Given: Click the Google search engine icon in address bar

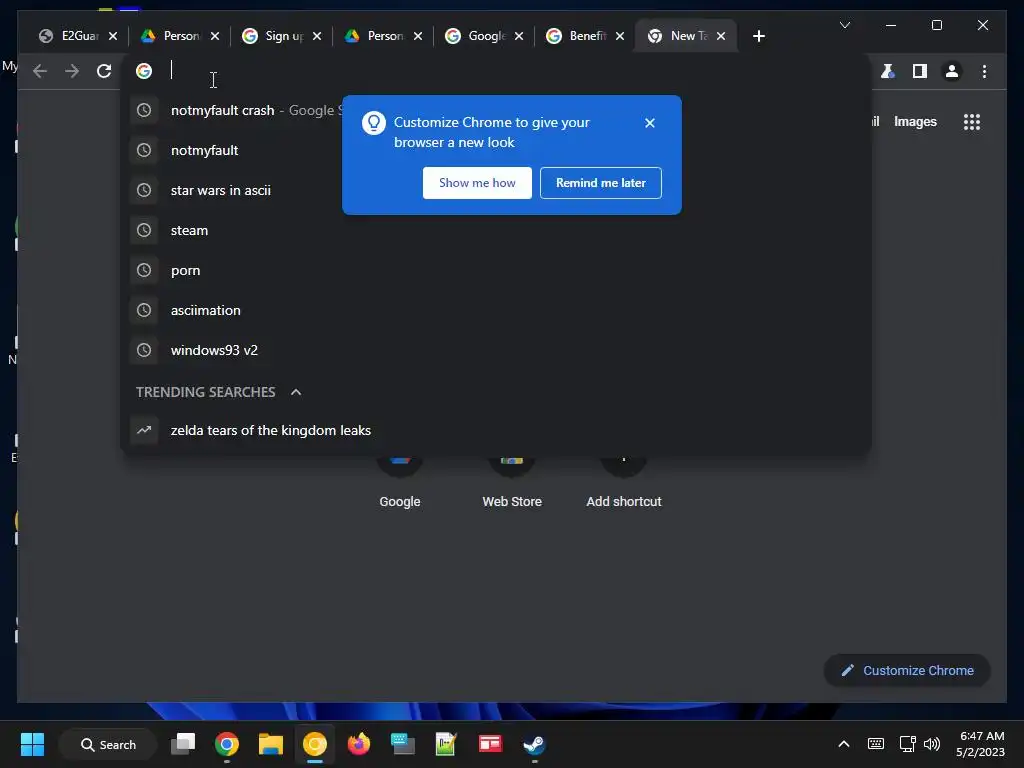Looking at the screenshot, I should click(x=144, y=71).
